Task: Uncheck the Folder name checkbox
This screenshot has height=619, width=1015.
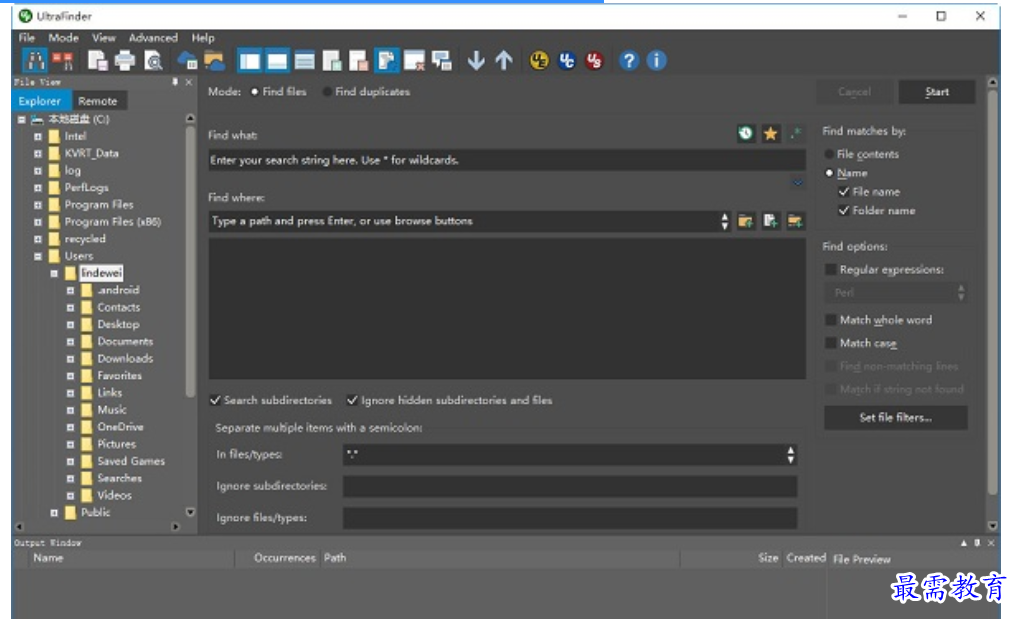Action: (x=843, y=210)
